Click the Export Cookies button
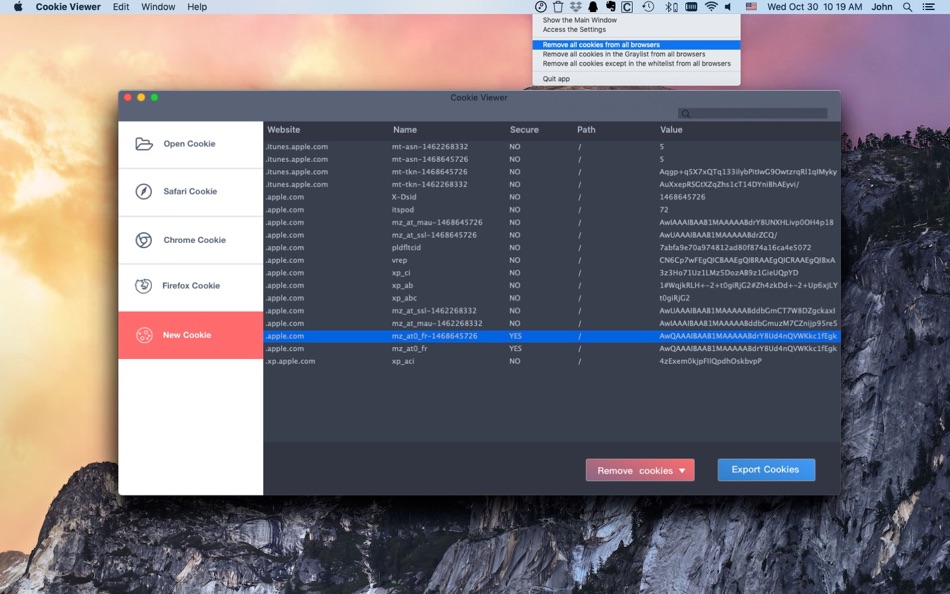 [x=766, y=470]
